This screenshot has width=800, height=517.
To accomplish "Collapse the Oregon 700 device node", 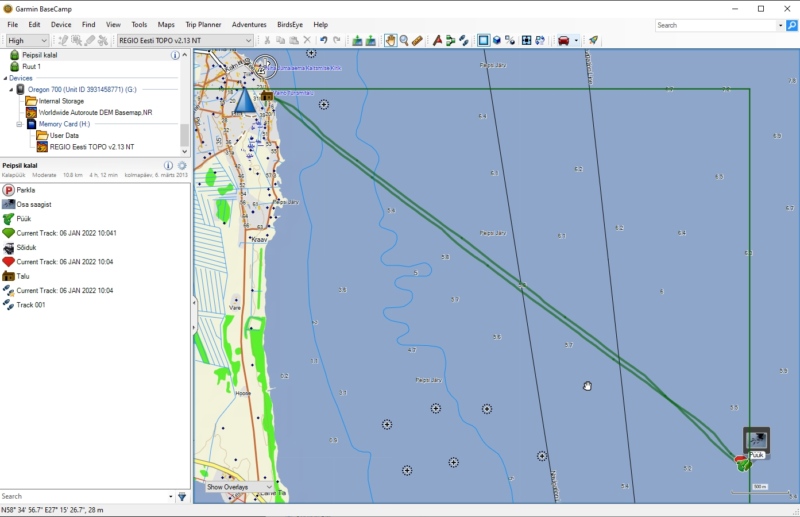I will coord(11,89).
